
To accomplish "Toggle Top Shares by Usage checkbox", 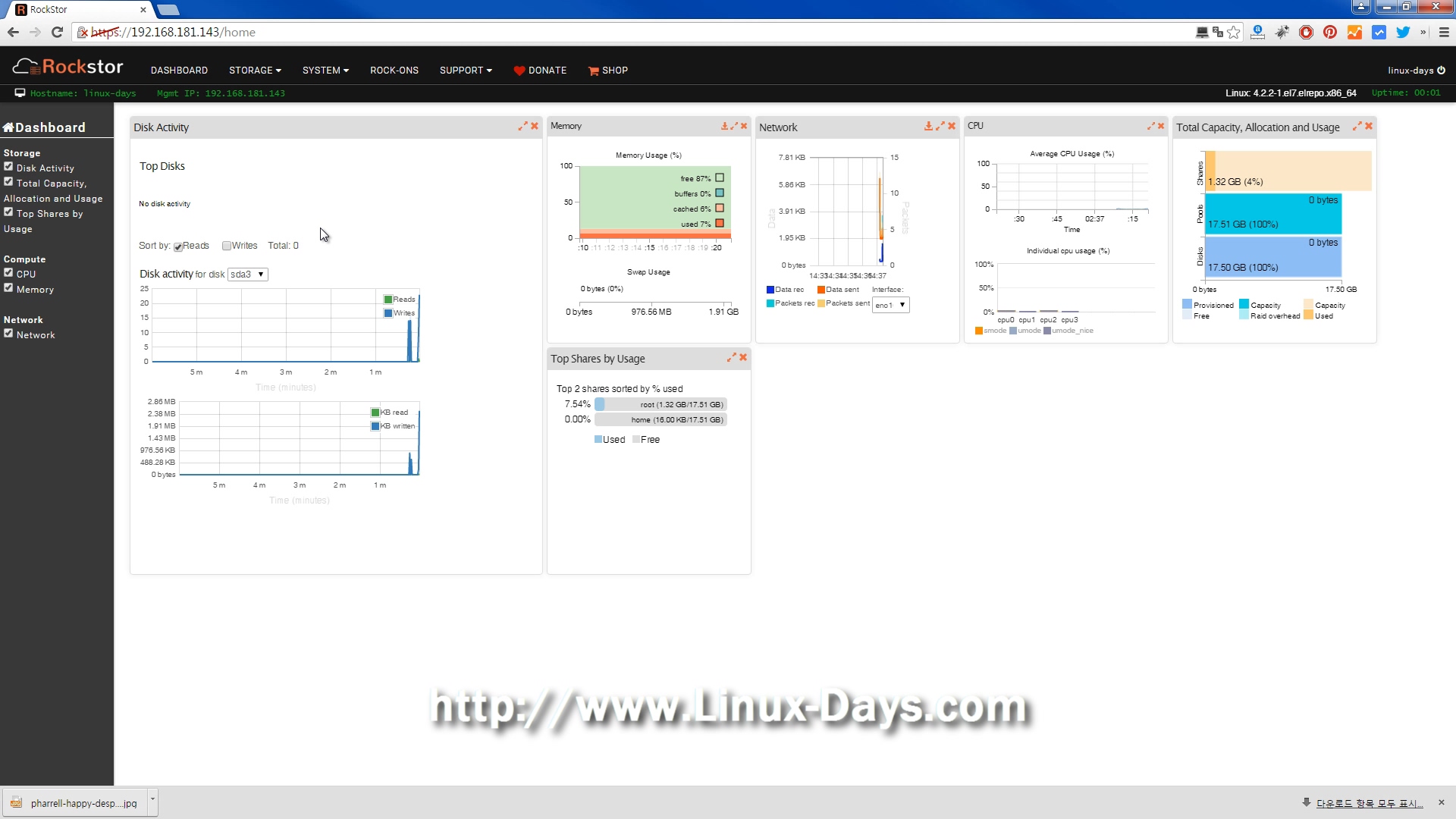I will click(x=8, y=212).
